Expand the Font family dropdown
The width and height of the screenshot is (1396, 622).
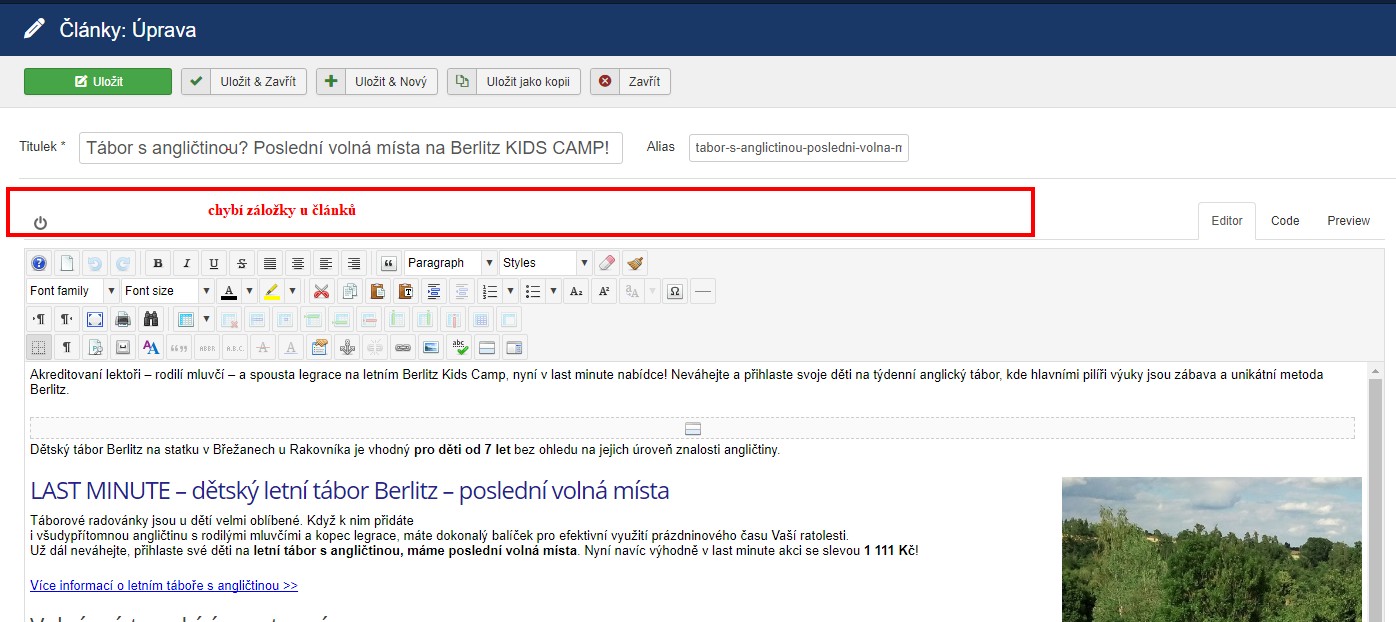(x=71, y=291)
